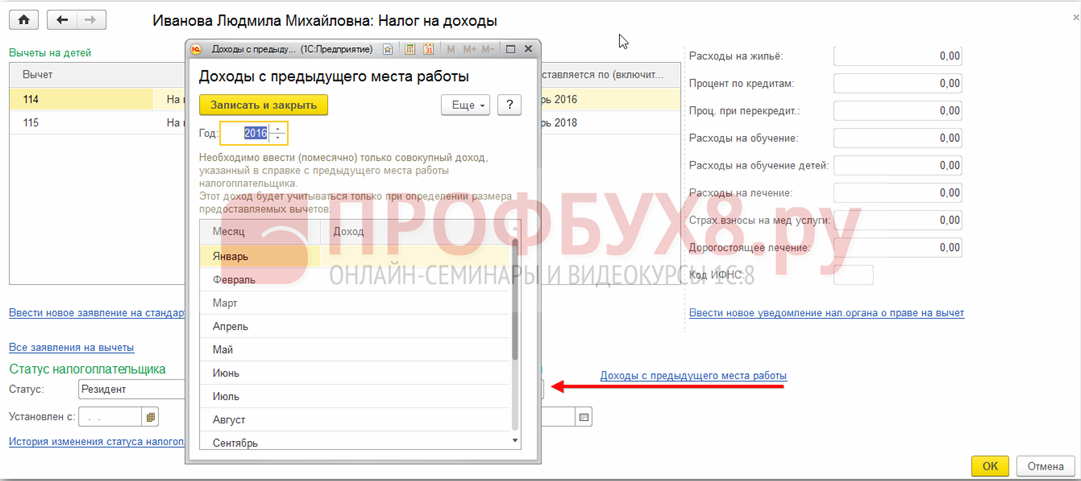Image resolution: width=1081 pixels, height=481 pixels.
Task: Click the 'Доход' column header
Action: coord(416,232)
